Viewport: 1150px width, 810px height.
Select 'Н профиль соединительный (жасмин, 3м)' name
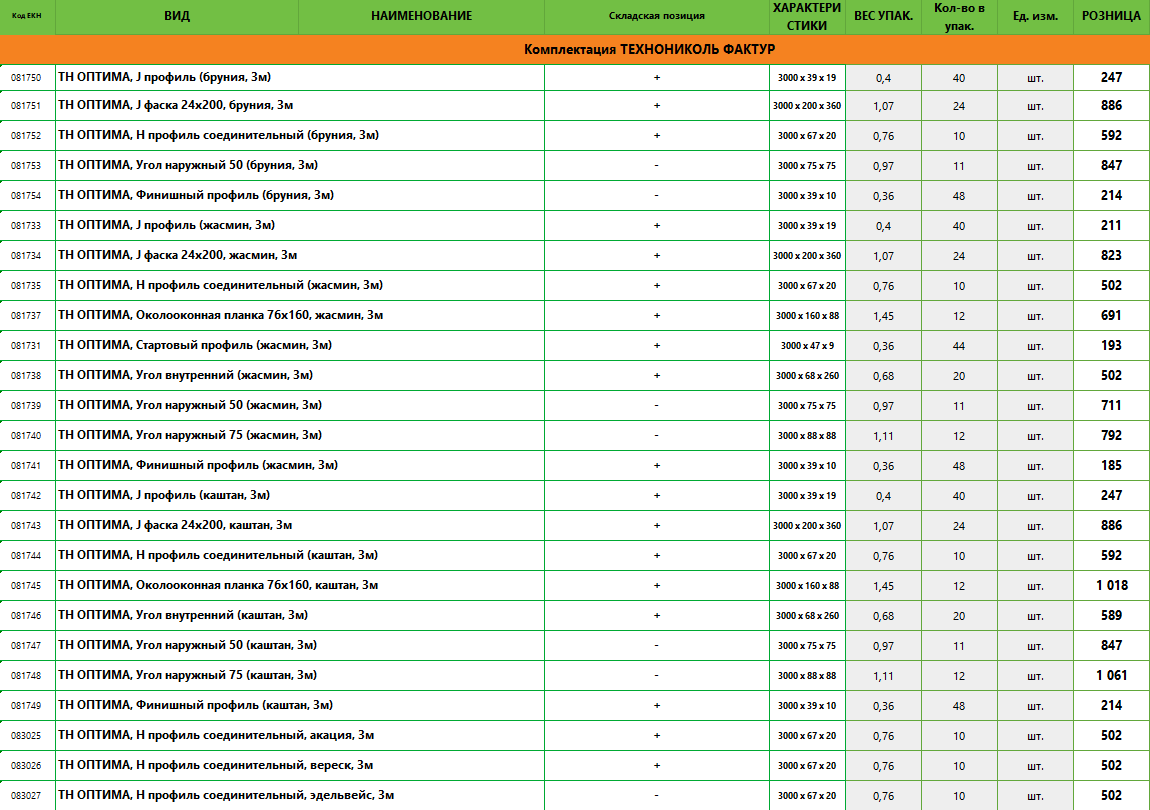tap(259, 285)
